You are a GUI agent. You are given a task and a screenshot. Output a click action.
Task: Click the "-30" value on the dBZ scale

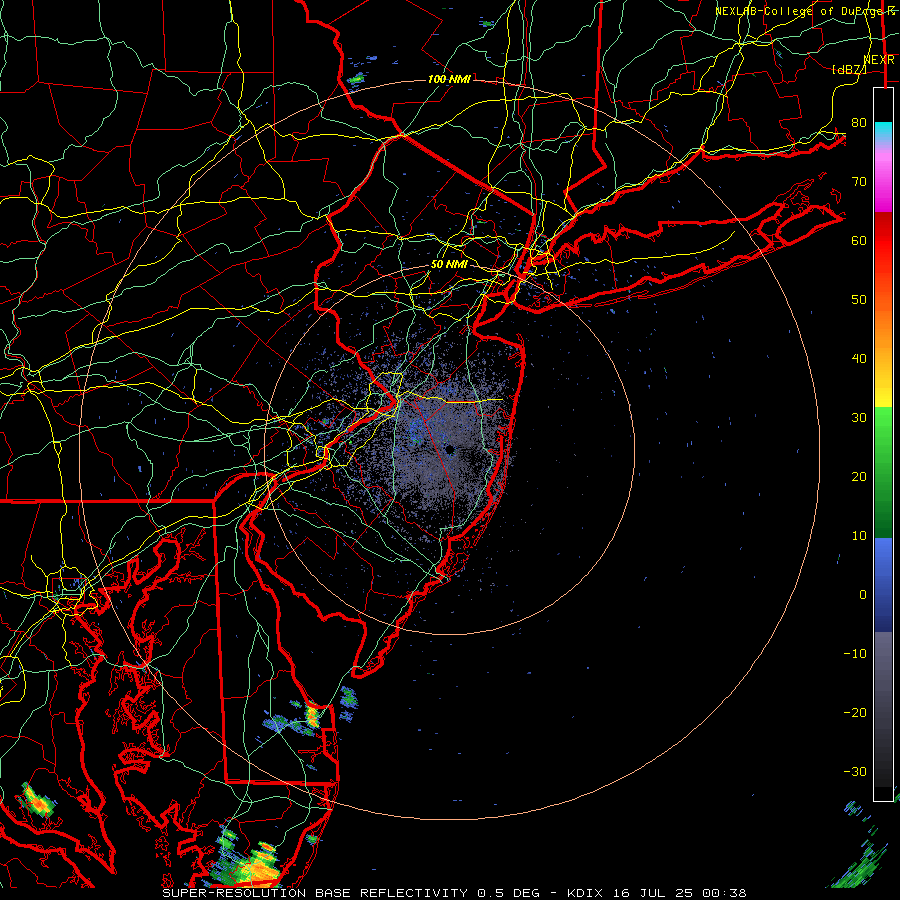pos(855,772)
